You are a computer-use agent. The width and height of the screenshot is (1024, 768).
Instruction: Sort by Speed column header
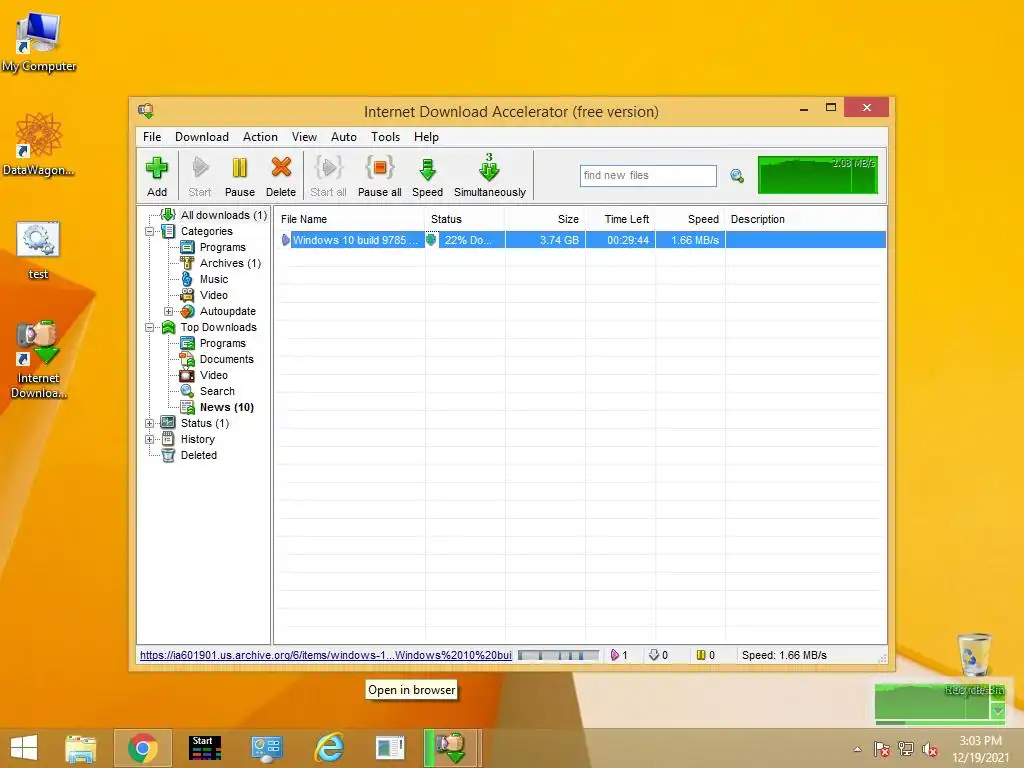tap(690, 219)
